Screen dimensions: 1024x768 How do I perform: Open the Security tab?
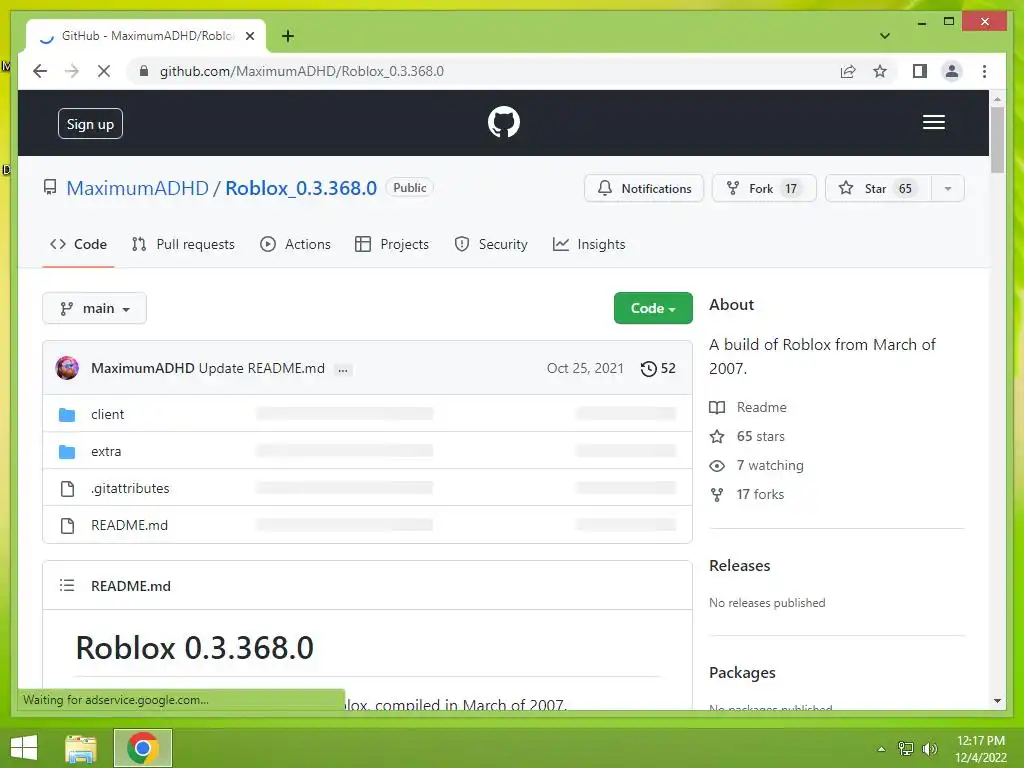click(x=491, y=244)
